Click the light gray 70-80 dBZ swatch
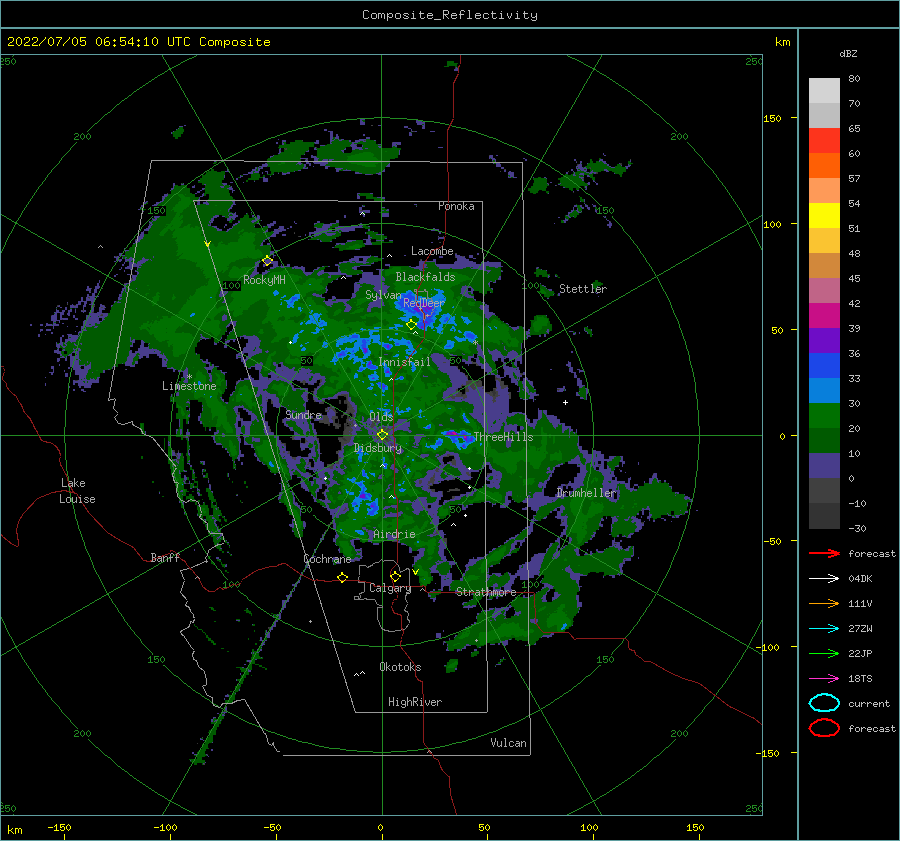This screenshot has width=900, height=841. pyautogui.click(x=824, y=91)
